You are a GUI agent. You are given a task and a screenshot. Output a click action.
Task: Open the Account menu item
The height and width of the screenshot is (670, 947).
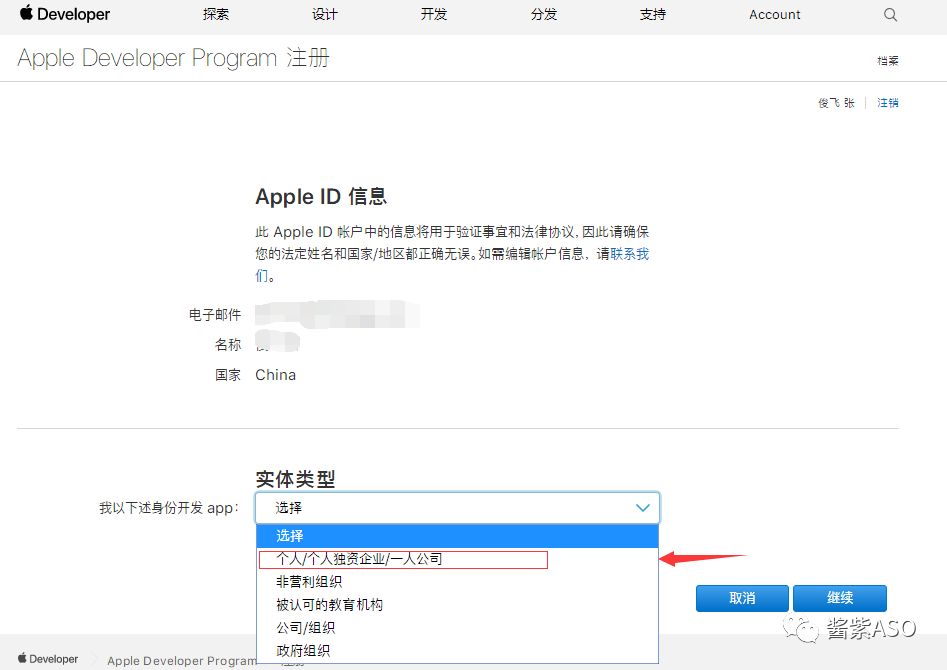click(774, 14)
